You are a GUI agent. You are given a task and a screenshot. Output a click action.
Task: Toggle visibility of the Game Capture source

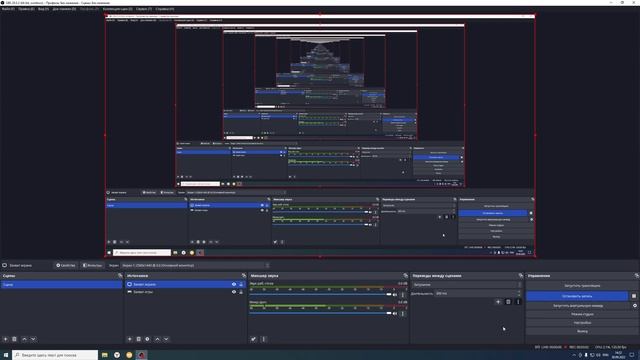(234, 292)
